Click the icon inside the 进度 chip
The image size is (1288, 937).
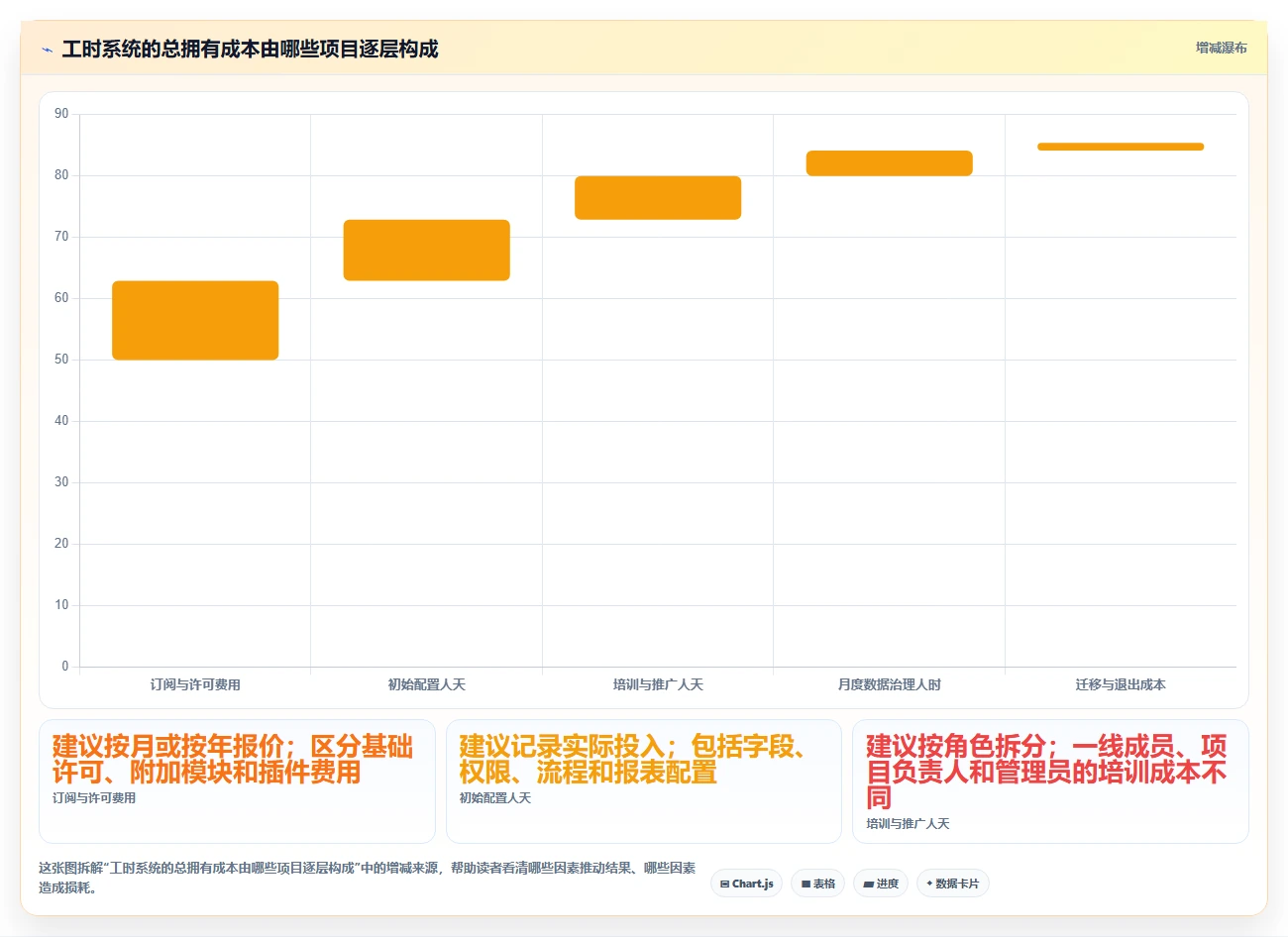pos(869,884)
